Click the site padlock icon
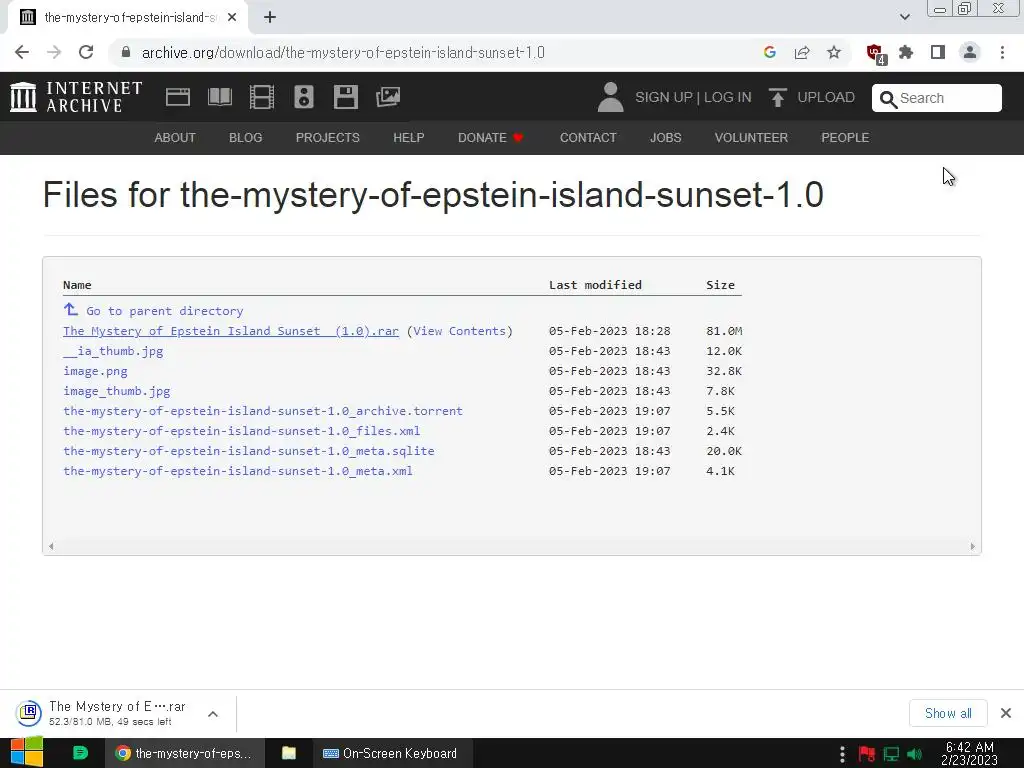1024x768 pixels. pos(126,52)
